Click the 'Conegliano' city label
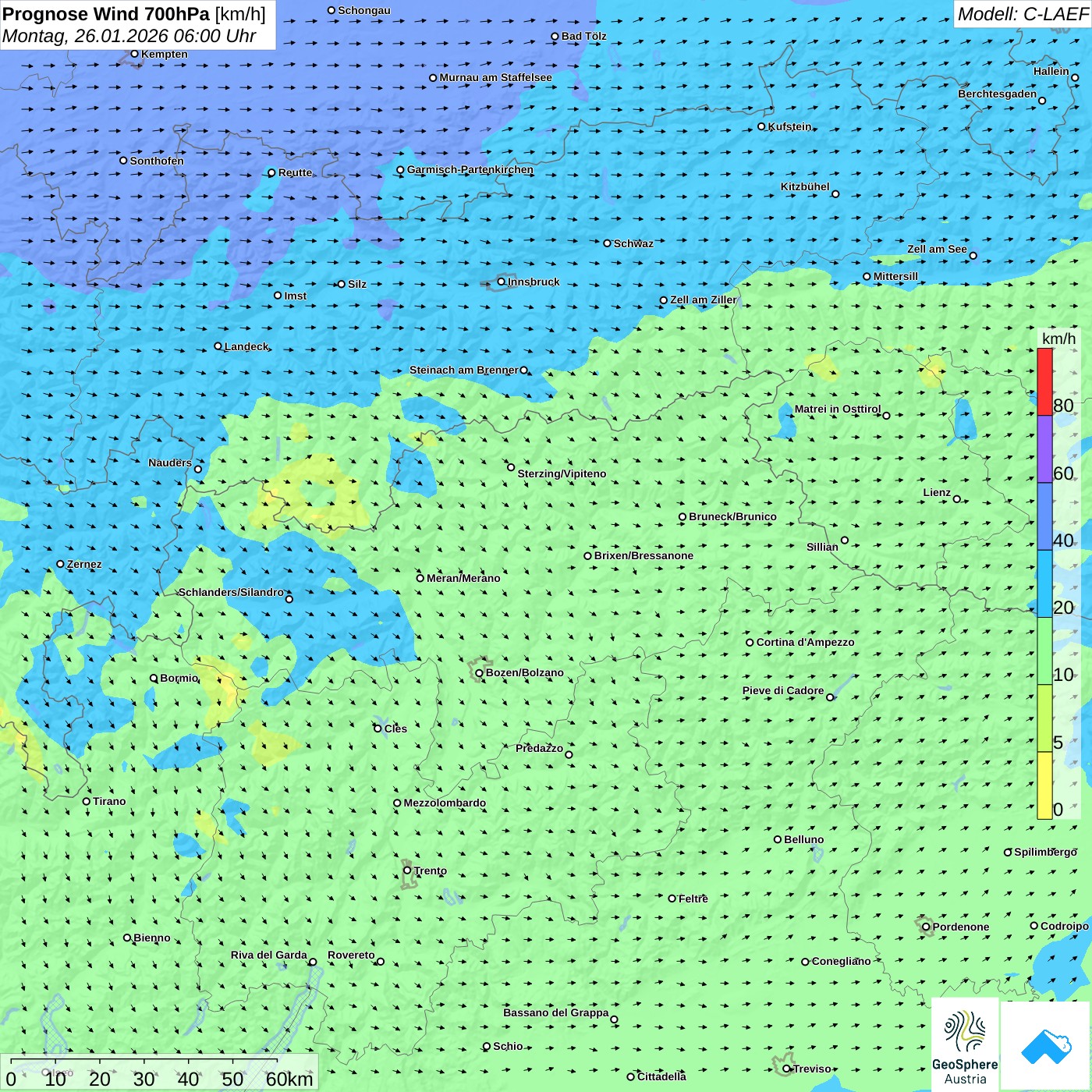Viewport: 1092px width, 1092px height. tap(841, 961)
